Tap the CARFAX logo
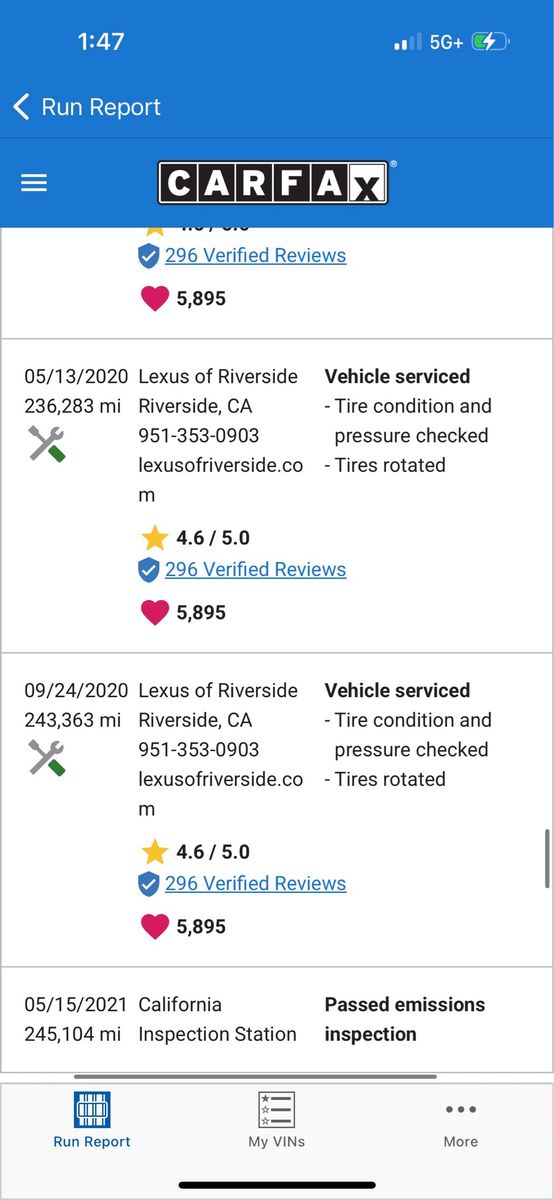 (272, 182)
